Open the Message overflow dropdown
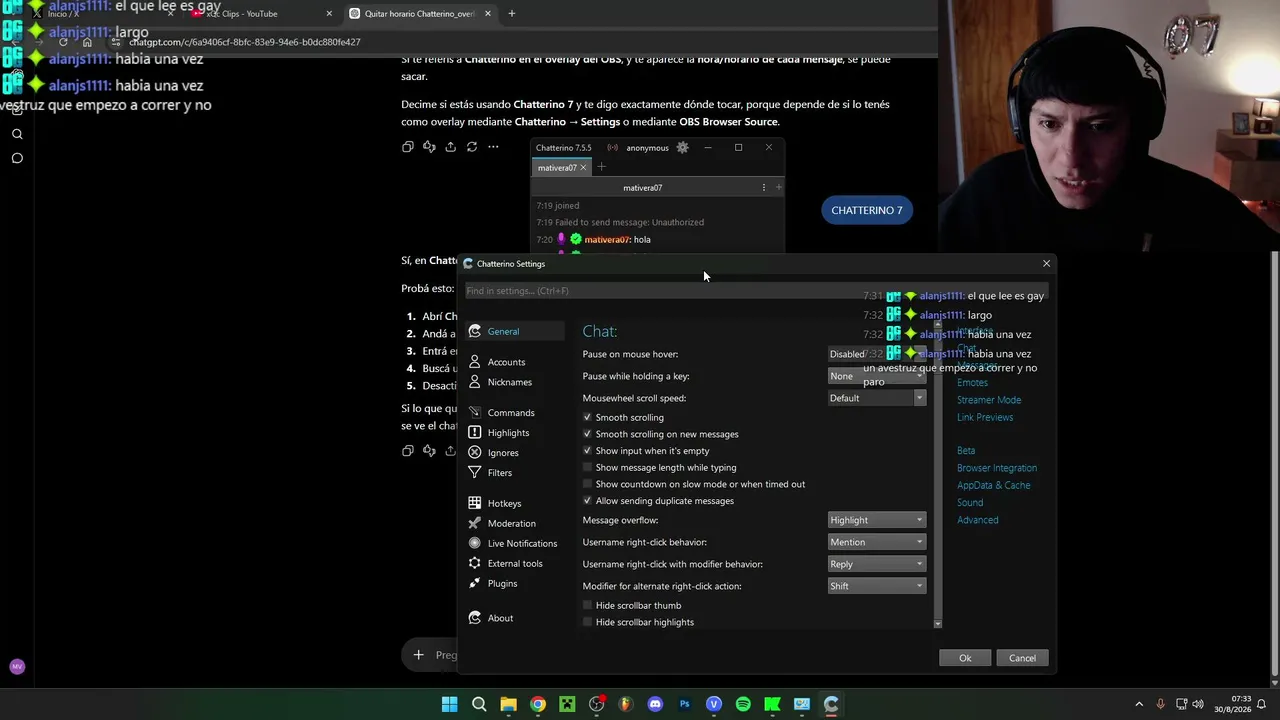1280x720 pixels. coord(877,520)
